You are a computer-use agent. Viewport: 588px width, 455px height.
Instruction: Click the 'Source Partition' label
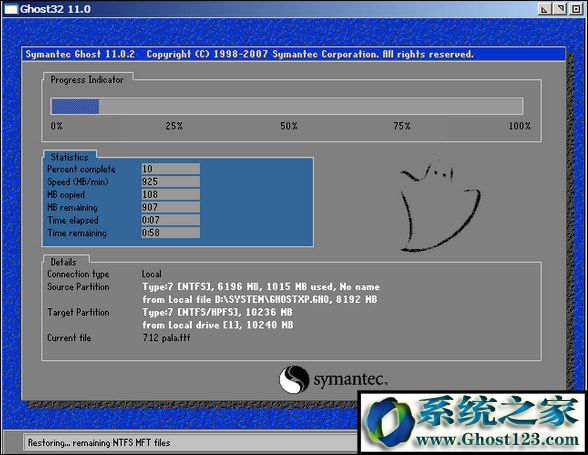coord(78,287)
